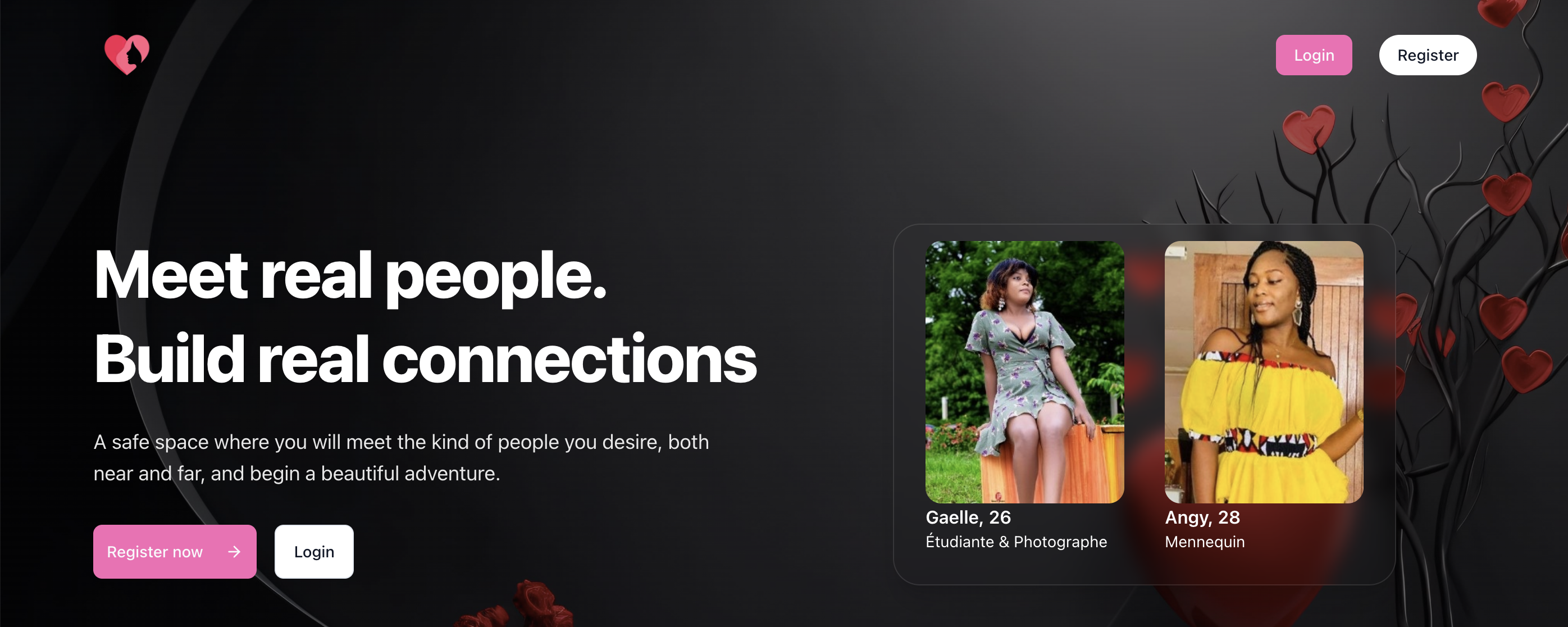Click the Étudiante & Photographe caption
The width and height of the screenshot is (1568, 627).
1016,542
